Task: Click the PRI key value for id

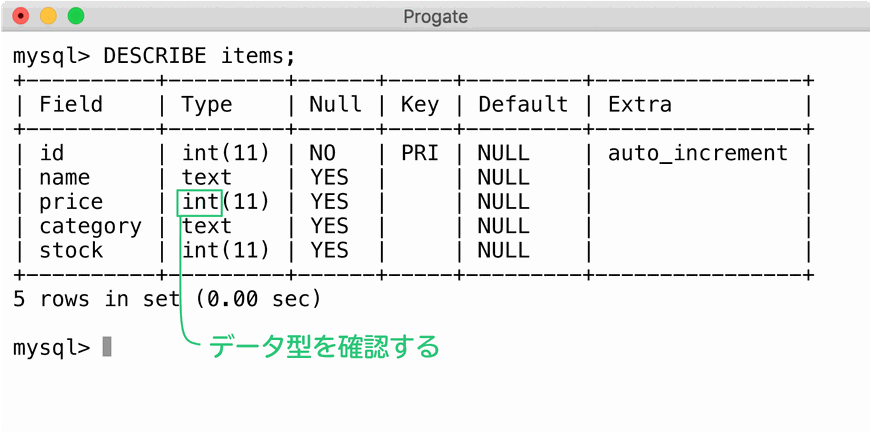Action: click(x=419, y=153)
